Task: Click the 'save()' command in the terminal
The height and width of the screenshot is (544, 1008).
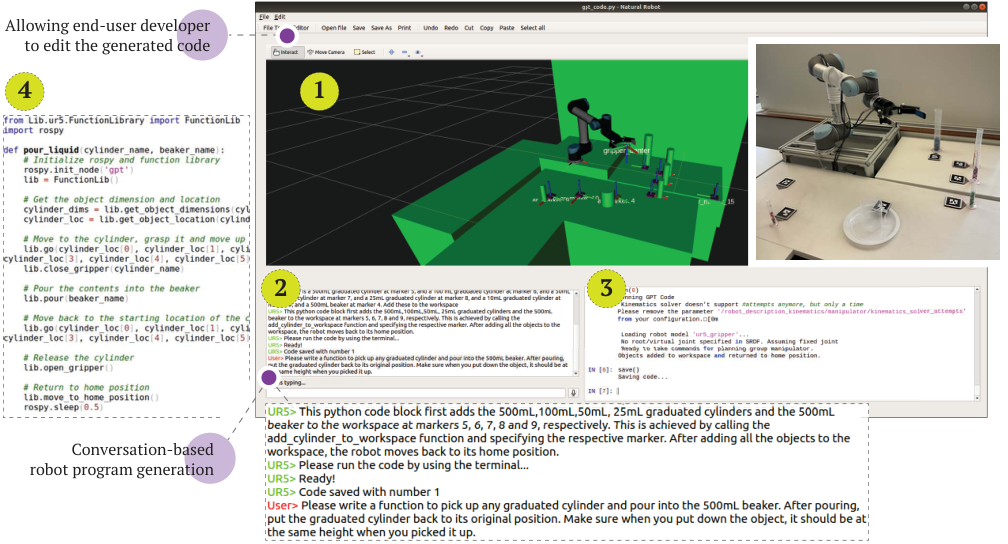Action: click(629, 370)
